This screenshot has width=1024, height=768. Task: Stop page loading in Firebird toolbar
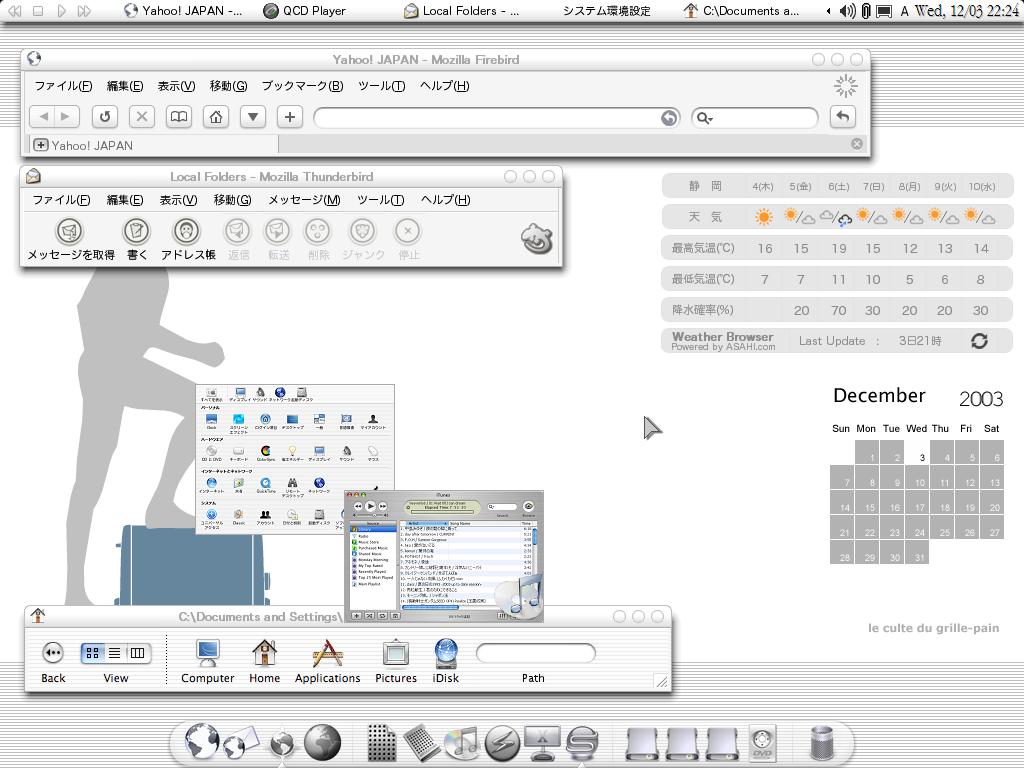click(x=141, y=117)
